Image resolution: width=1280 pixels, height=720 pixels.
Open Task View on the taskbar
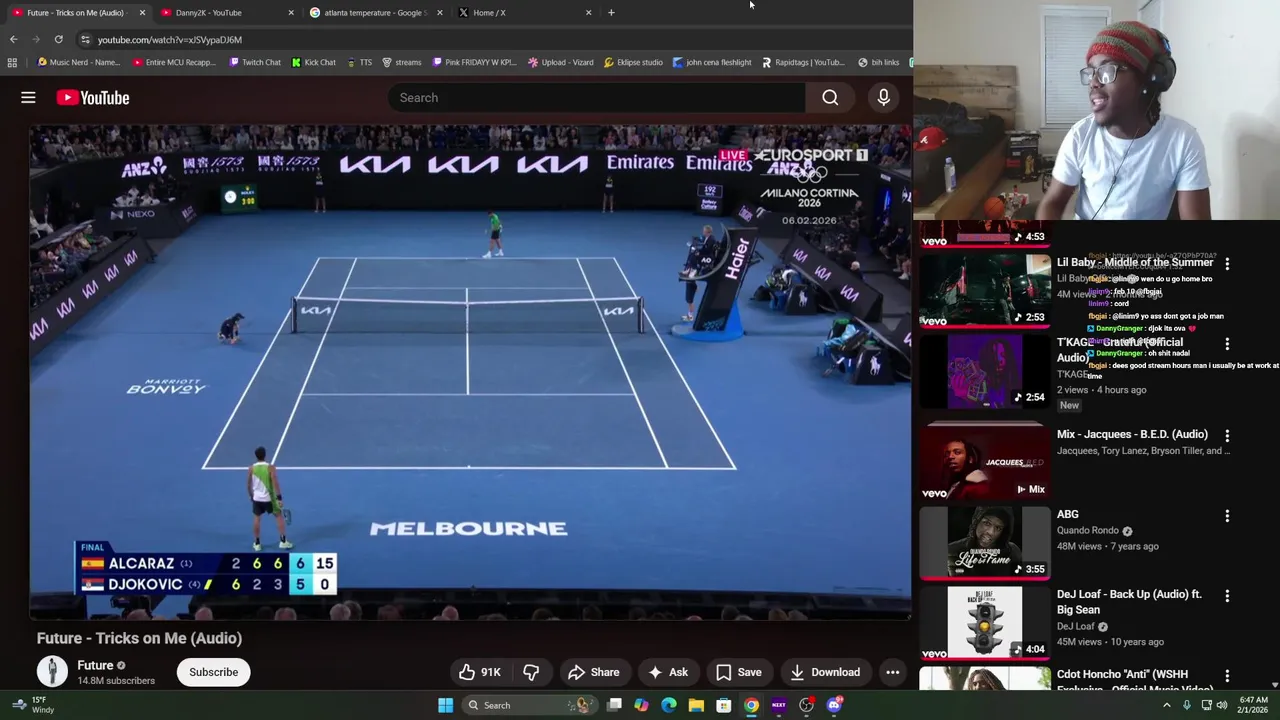614,705
